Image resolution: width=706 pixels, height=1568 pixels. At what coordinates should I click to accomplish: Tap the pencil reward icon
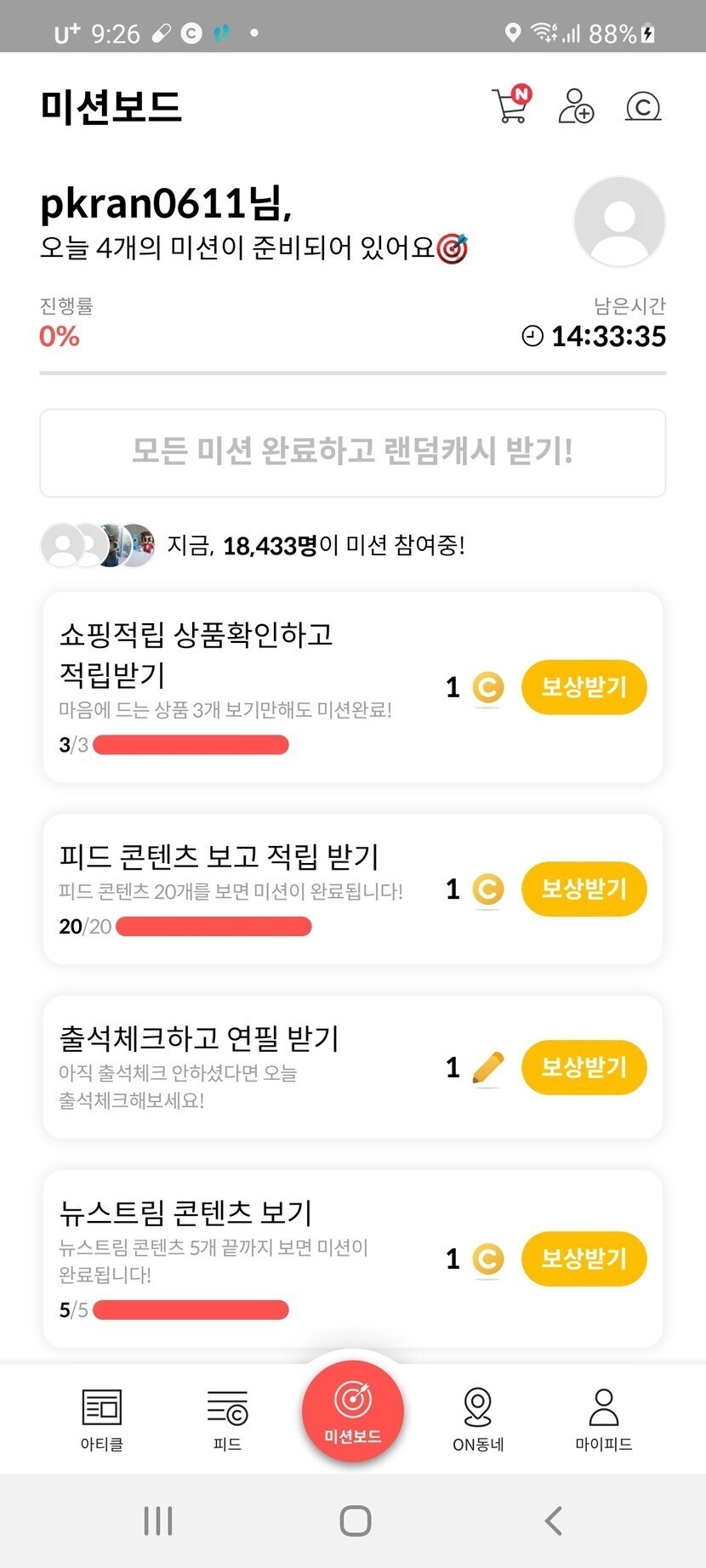point(487,1068)
